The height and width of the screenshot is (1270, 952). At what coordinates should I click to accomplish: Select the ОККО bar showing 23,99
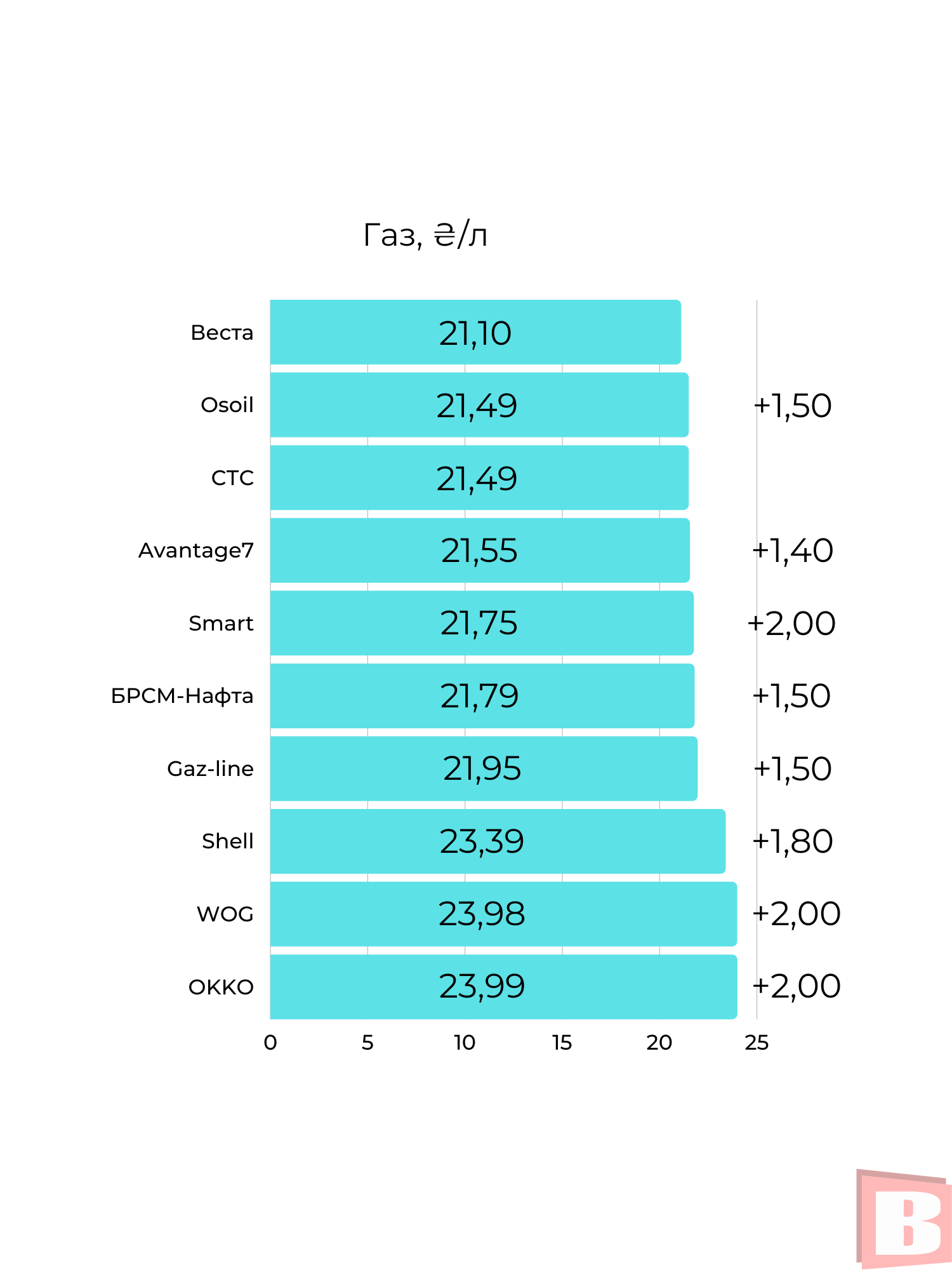(x=503, y=987)
